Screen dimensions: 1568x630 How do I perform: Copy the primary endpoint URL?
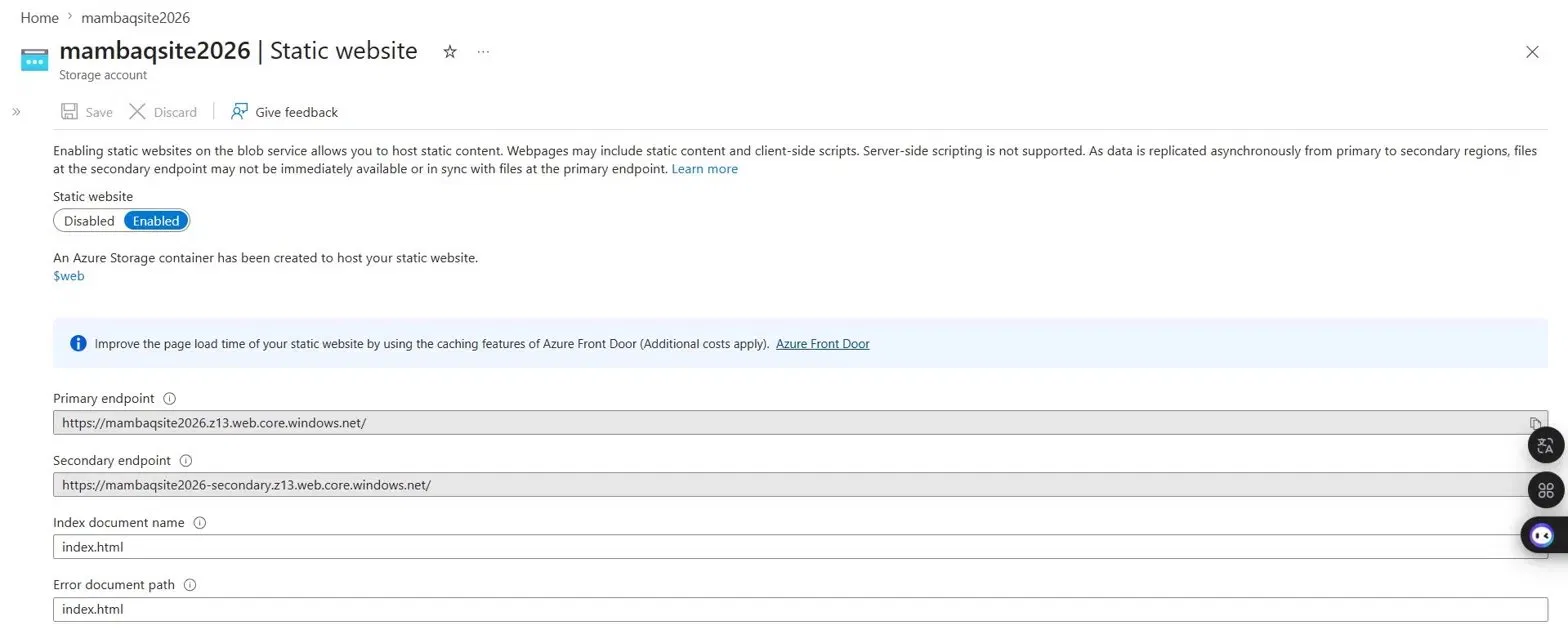click(1535, 423)
